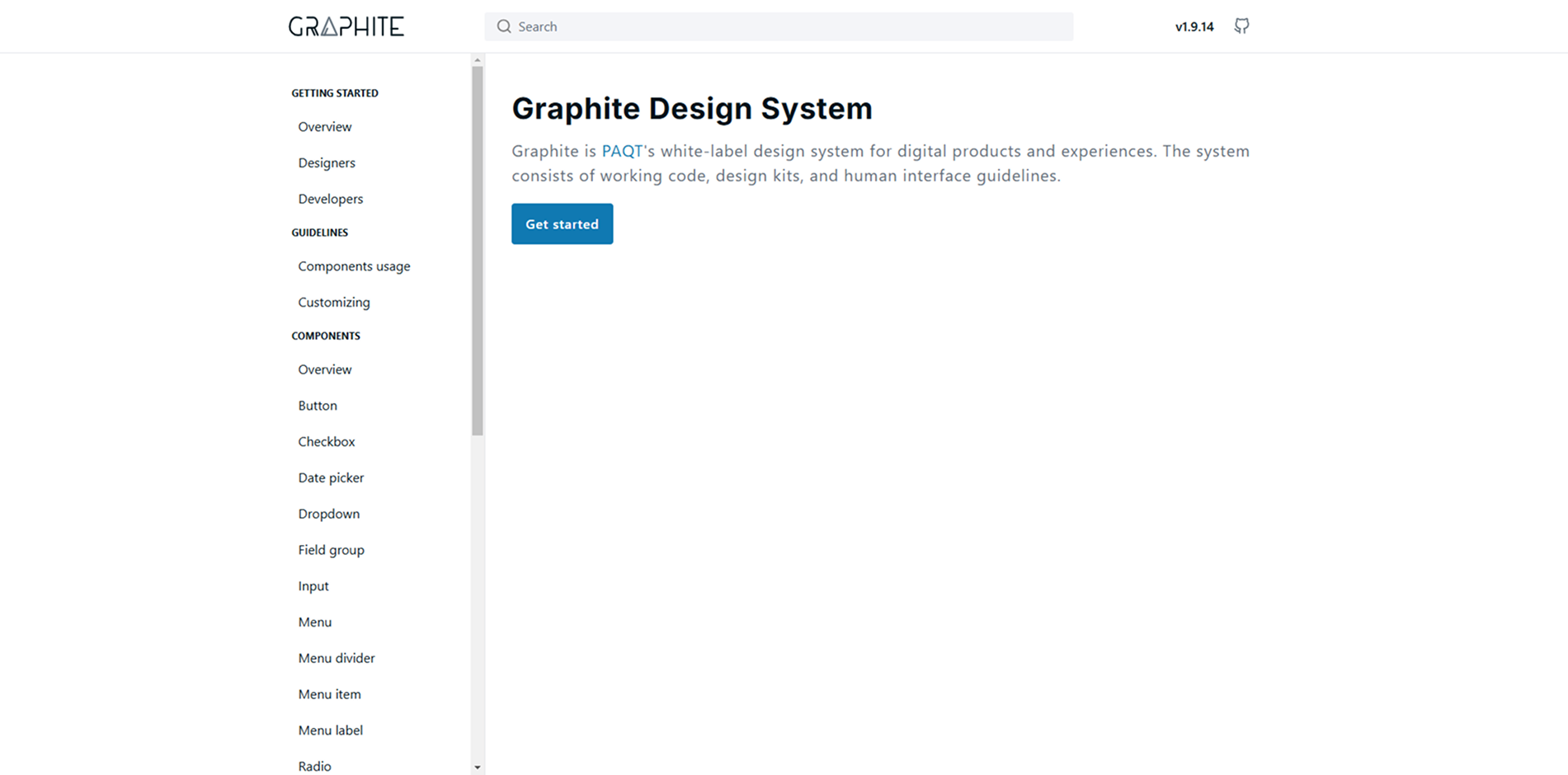Open the Radio component page
This screenshot has height=775, width=1568.
tap(315, 767)
